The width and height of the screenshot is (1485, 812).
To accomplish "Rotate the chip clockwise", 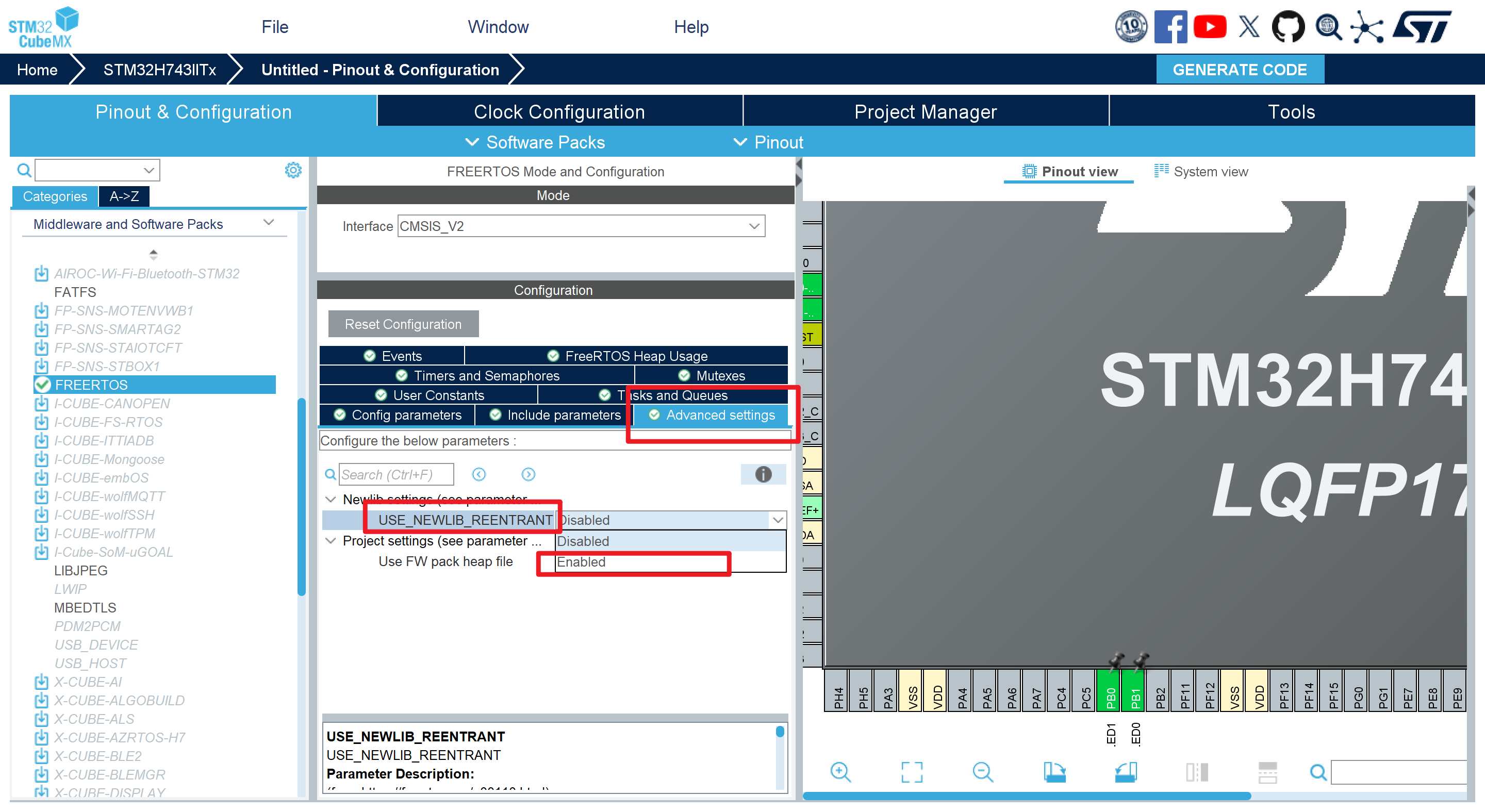I will [x=1054, y=772].
